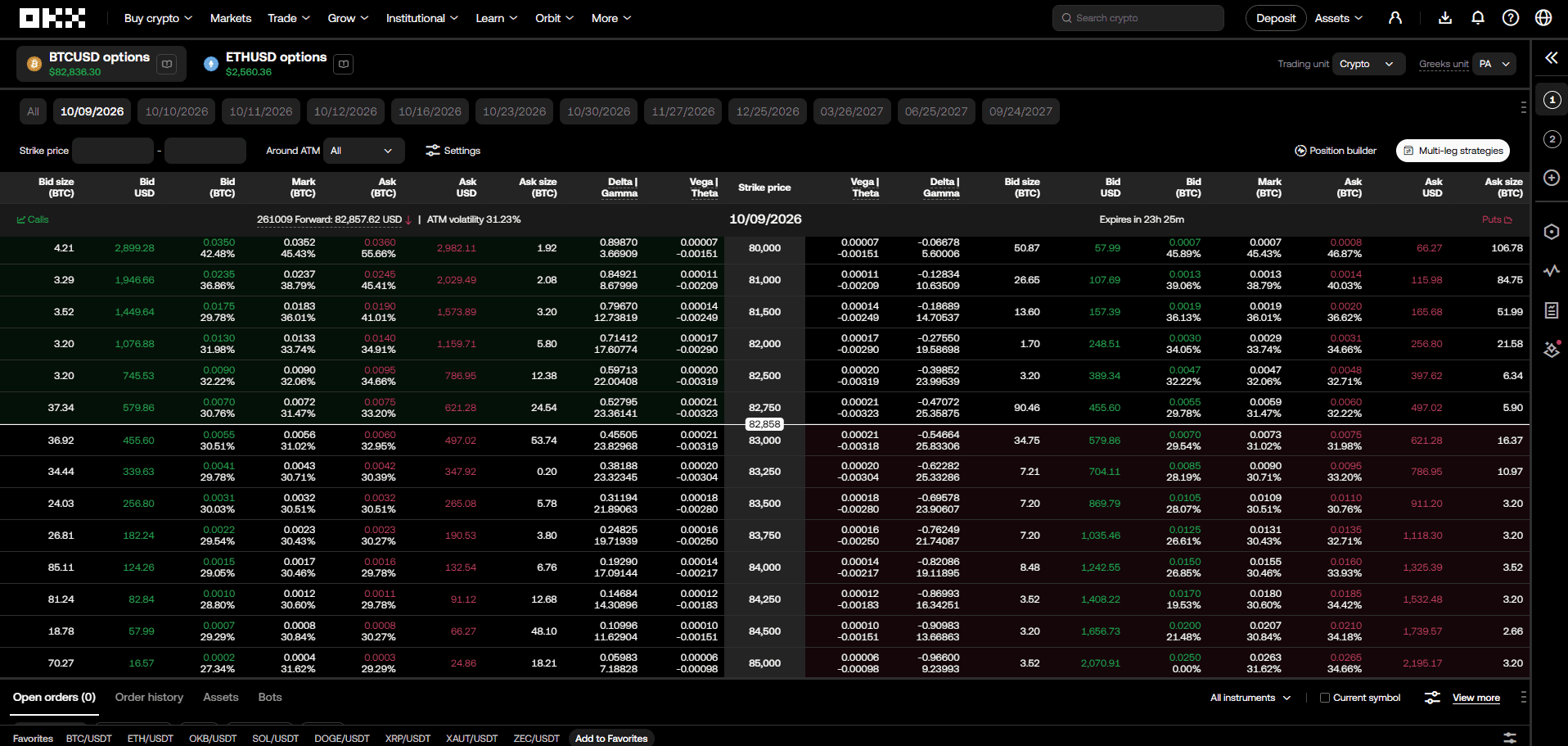Open the Markets menu item
This screenshot has width=1568, height=746.
click(231, 18)
